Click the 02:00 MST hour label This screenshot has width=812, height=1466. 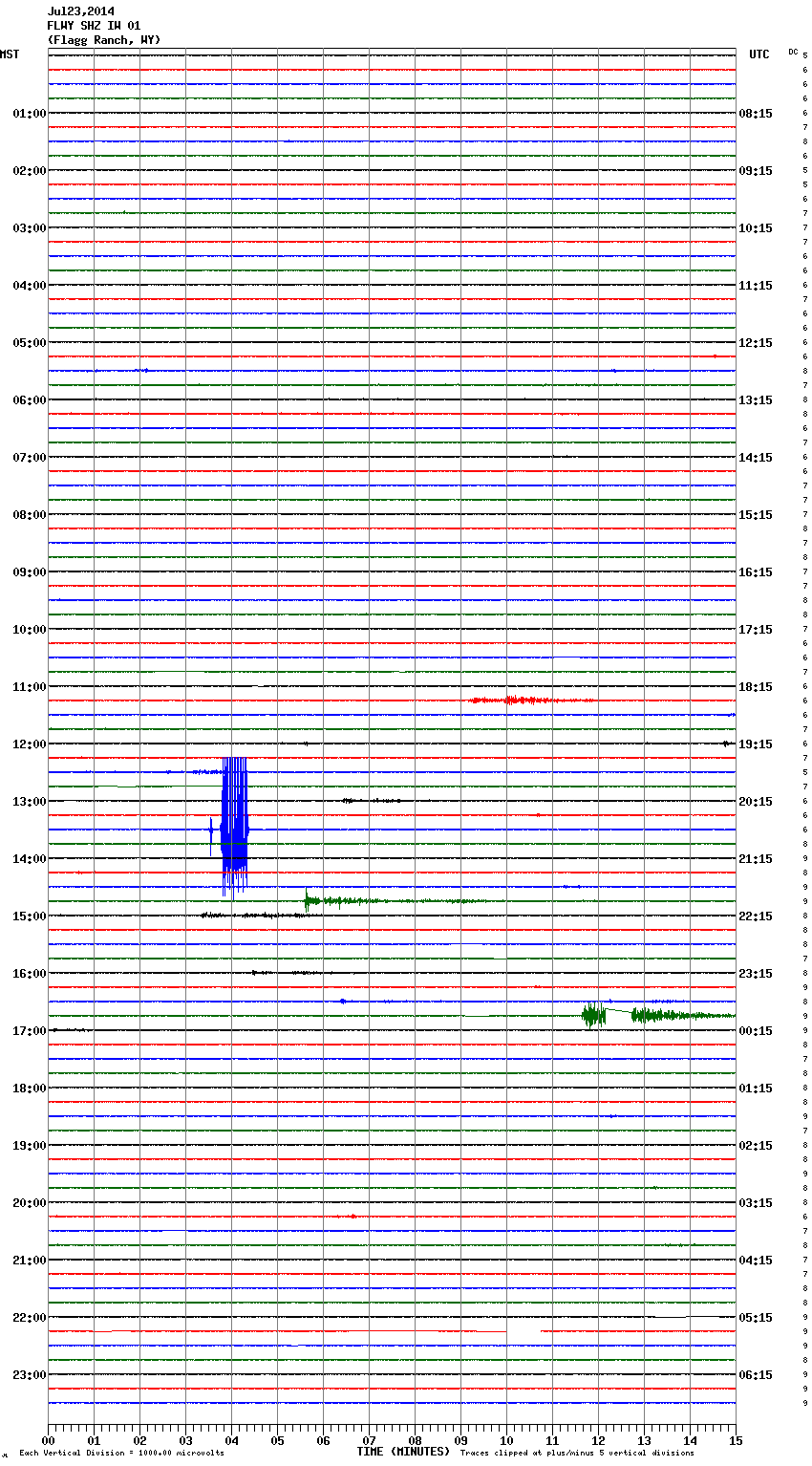tap(30, 171)
